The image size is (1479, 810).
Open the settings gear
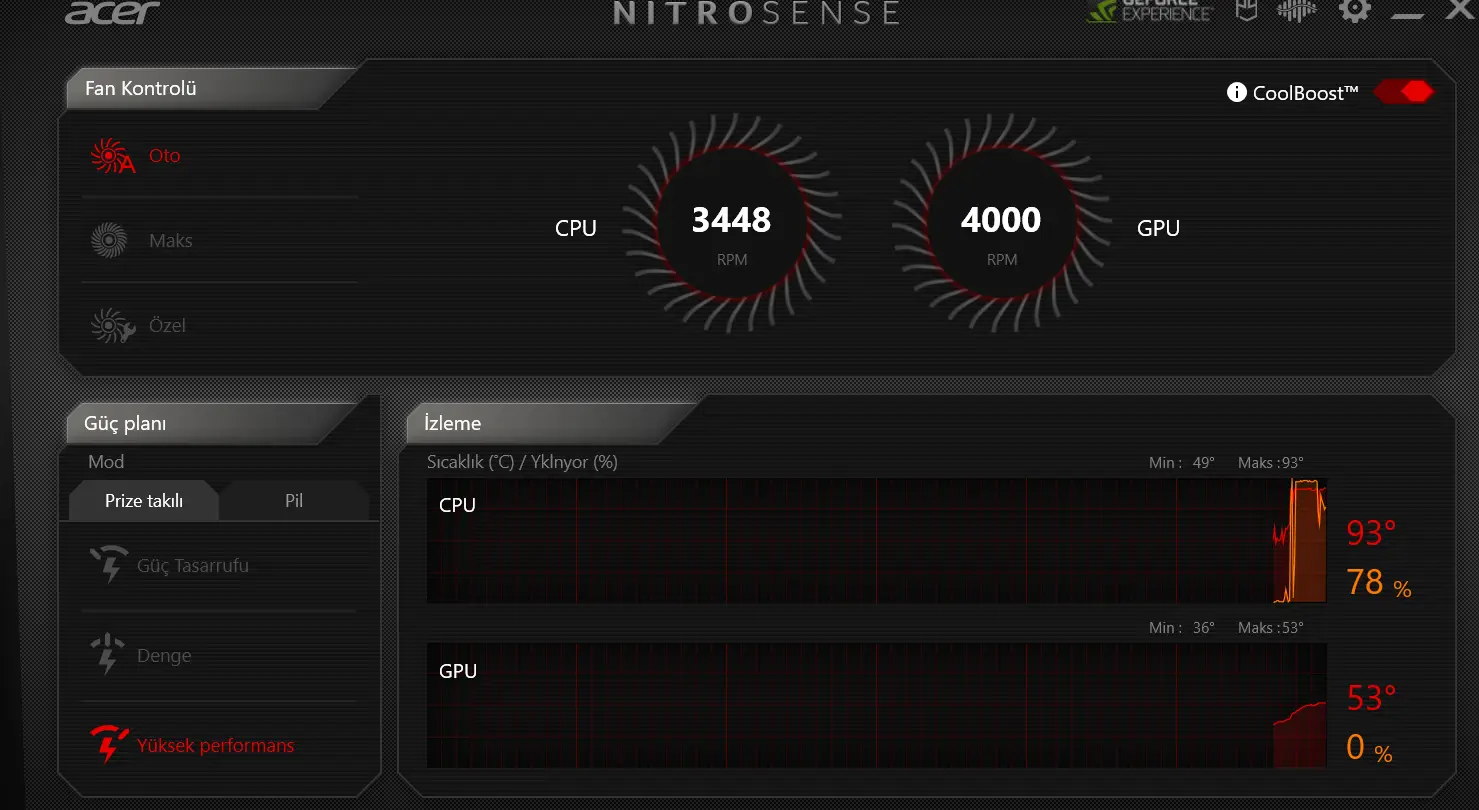pos(1355,10)
